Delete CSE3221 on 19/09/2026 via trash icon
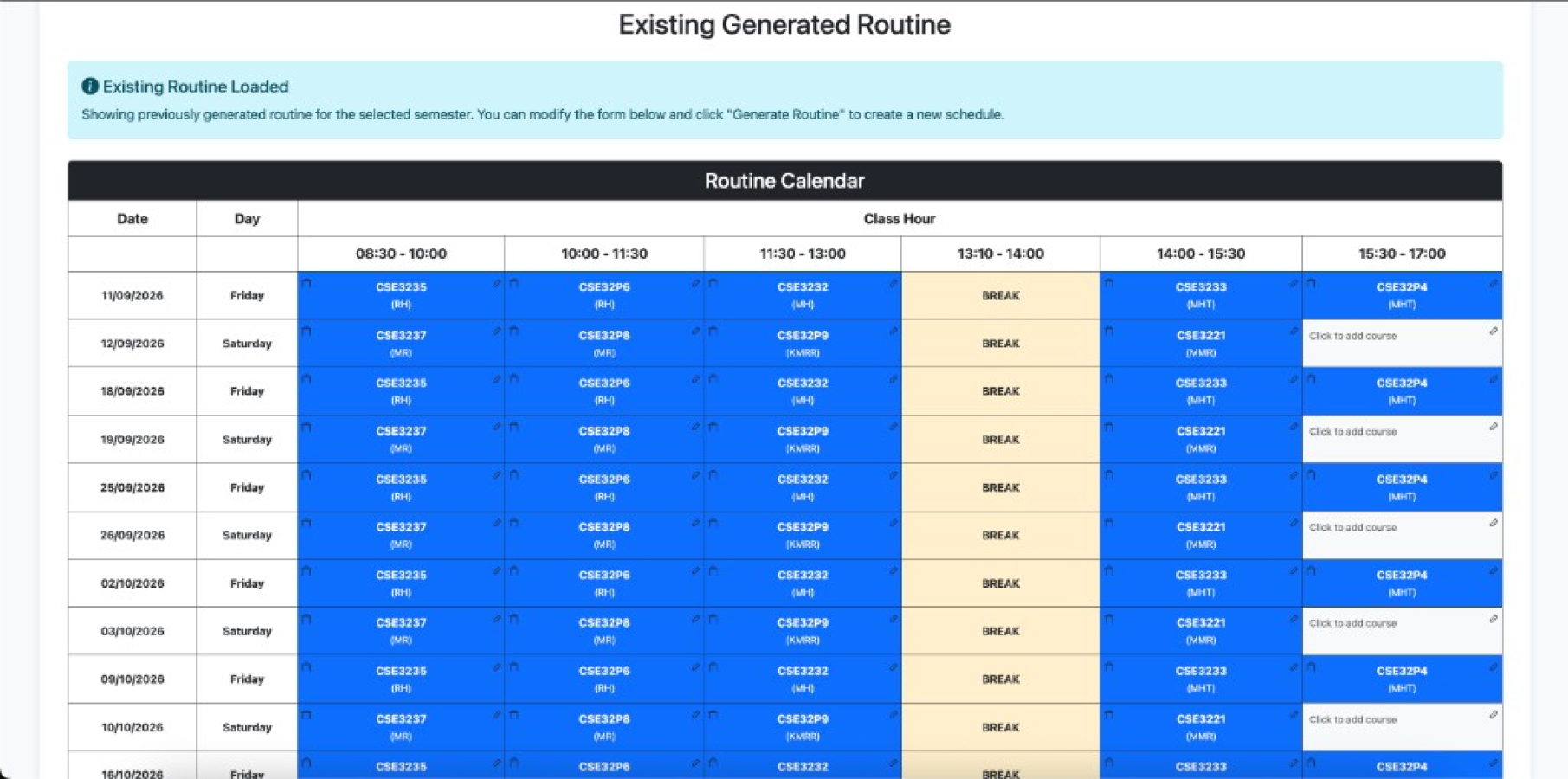Image resolution: width=1568 pixels, height=779 pixels. pyautogui.click(x=1109, y=427)
